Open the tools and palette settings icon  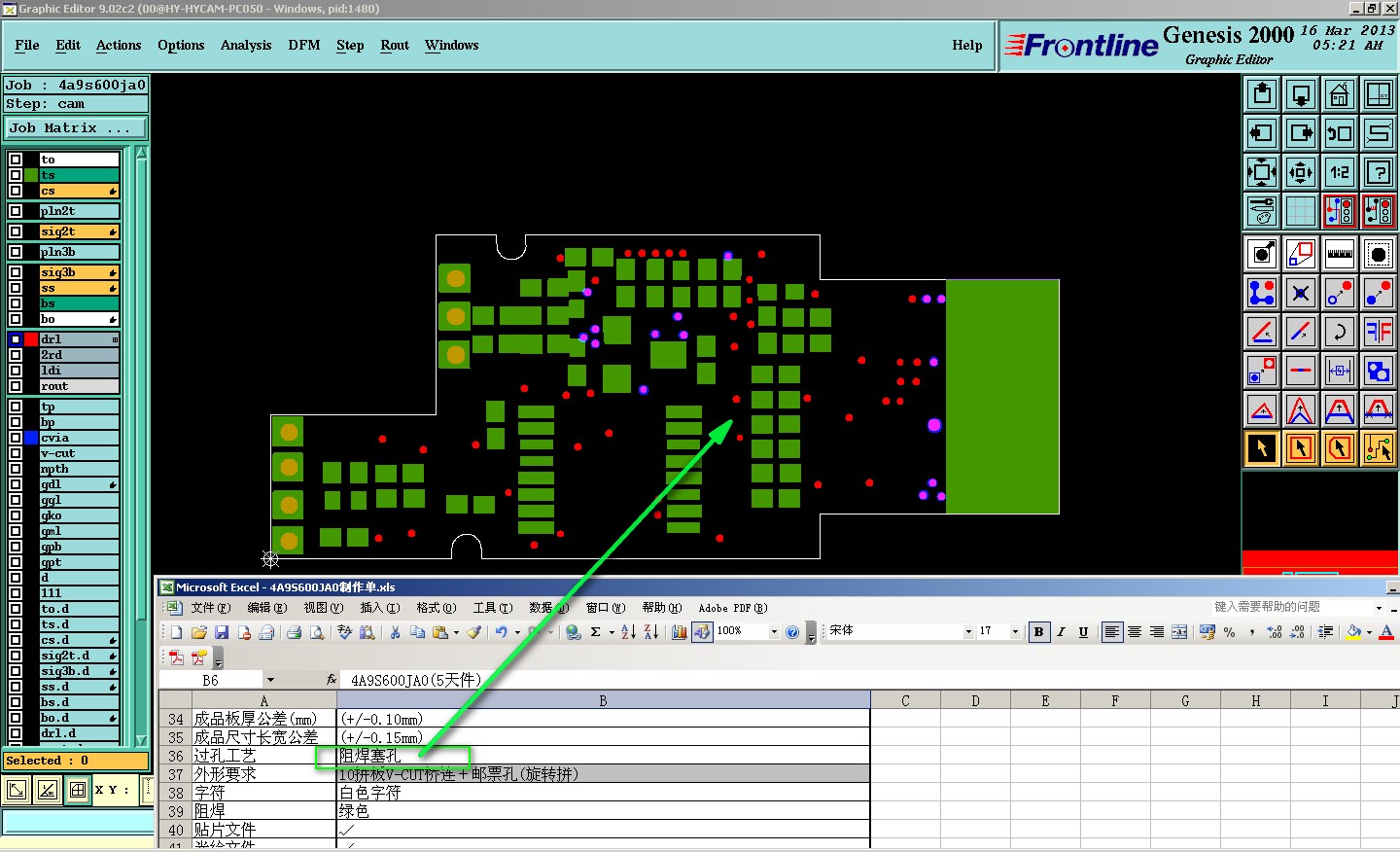(1262, 211)
